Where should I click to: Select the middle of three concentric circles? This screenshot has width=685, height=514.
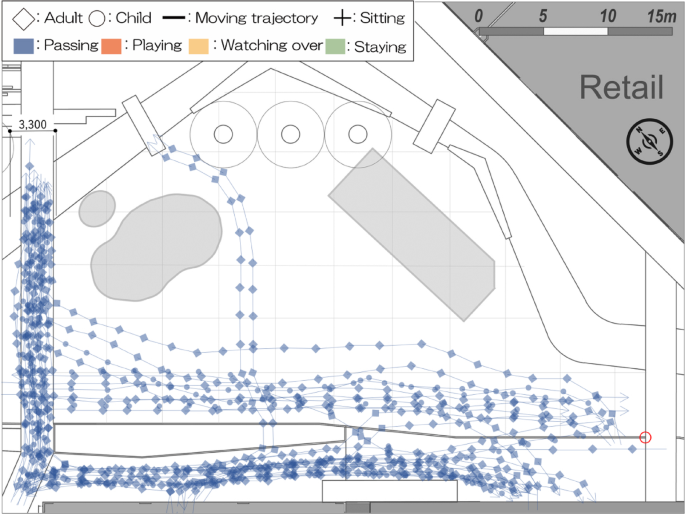click(x=290, y=133)
